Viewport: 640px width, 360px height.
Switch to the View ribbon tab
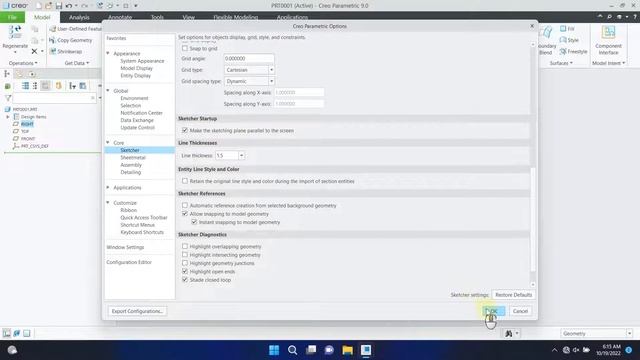pos(189,17)
